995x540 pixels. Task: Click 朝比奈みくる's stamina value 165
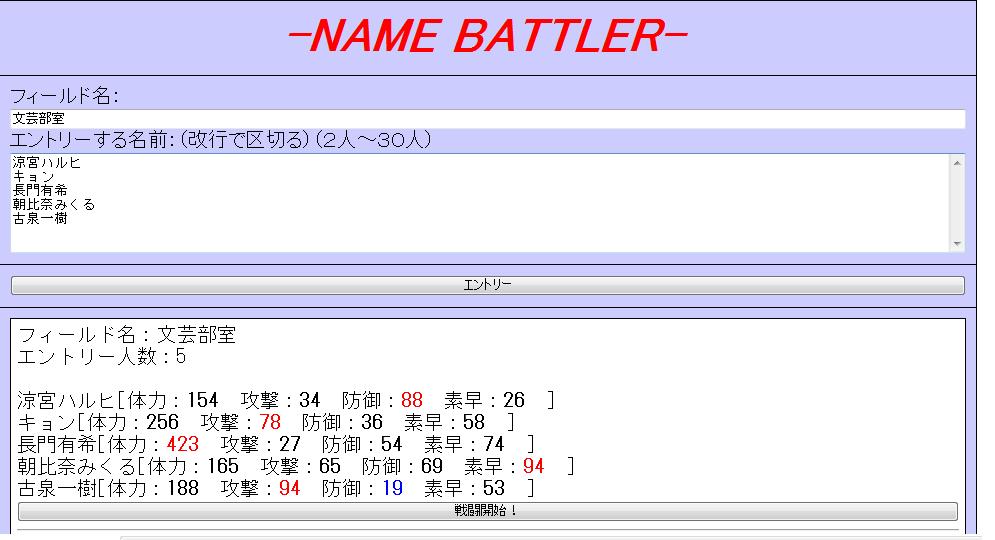[223, 466]
